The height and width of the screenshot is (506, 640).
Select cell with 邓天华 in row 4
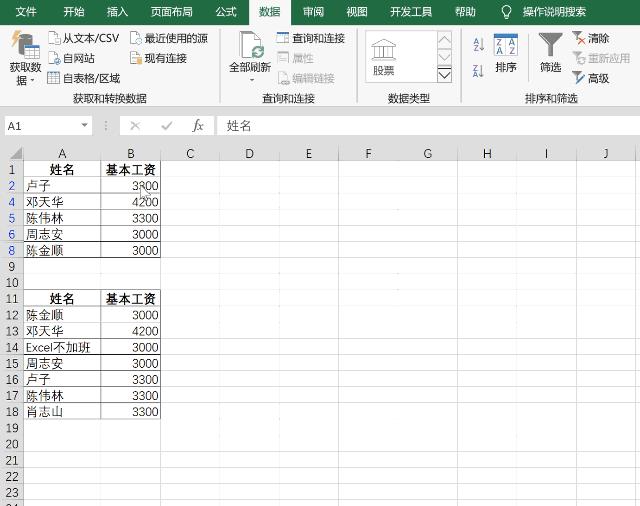tap(62, 202)
